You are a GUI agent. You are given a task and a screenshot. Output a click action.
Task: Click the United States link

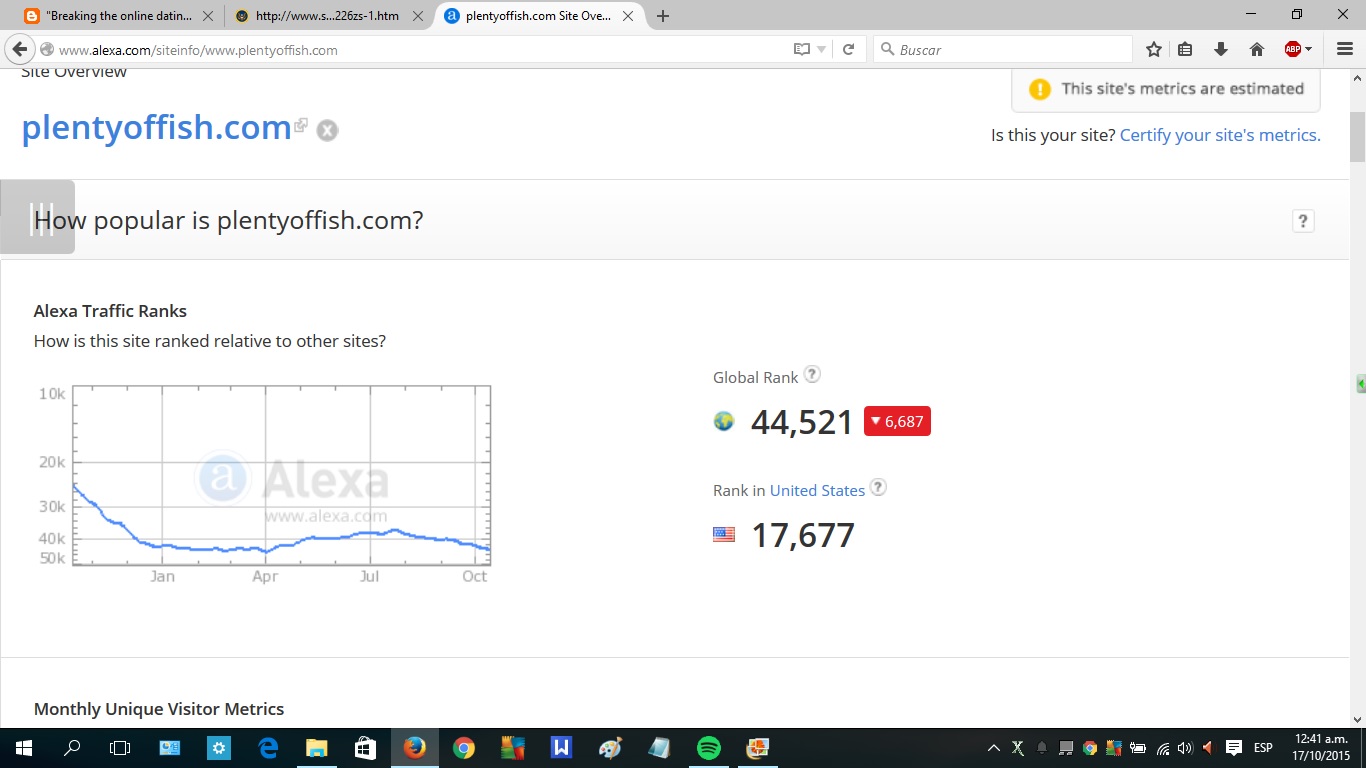coord(817,490)
